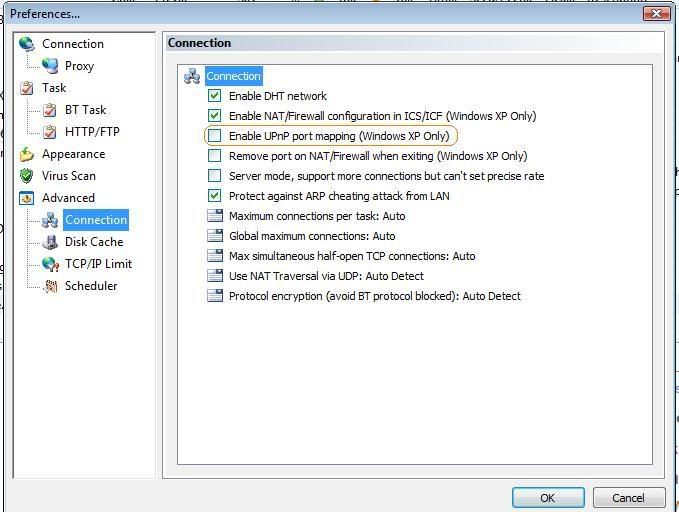This screenshot has width=679, height=512.
Task: Open Protocol encryption Auto Detect option
Action: pos(374,296)
